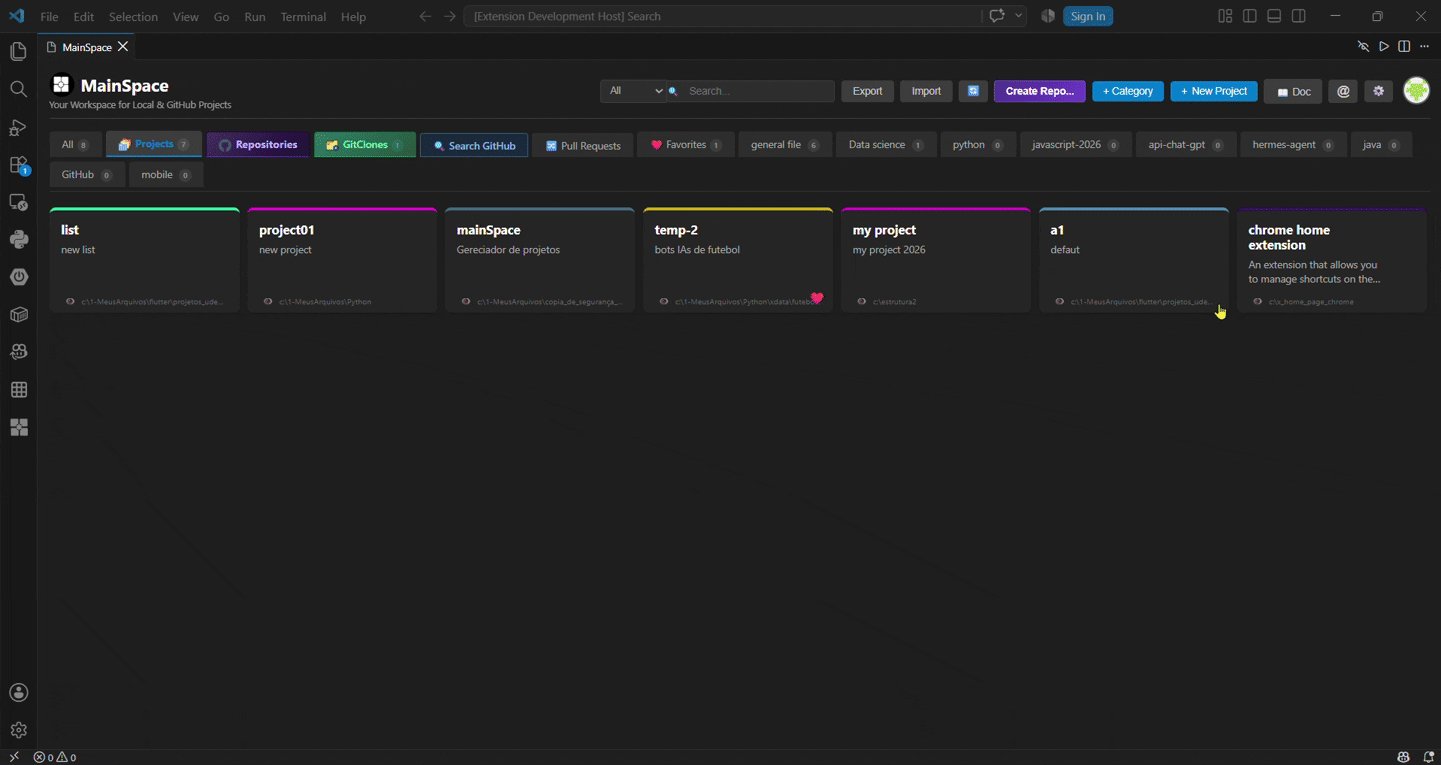Toggle the favorite heart on the temp-2 card
Viewport: 1441px width, 765px height.
tap(817, 298)
